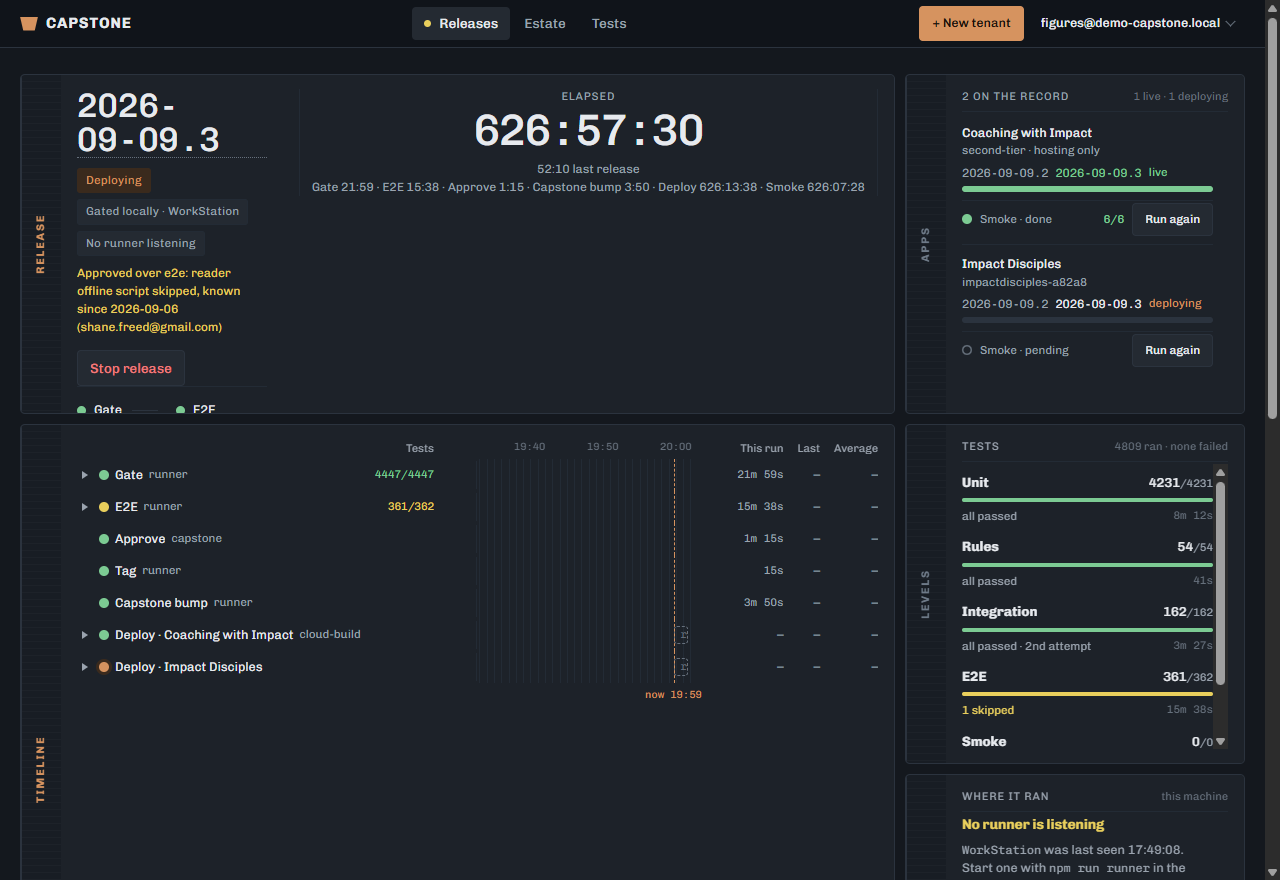Viewport: 1280px width, 880px height.
Task: Expand Deploy · Coaching with Impact row
Action: tap(85, 635)
